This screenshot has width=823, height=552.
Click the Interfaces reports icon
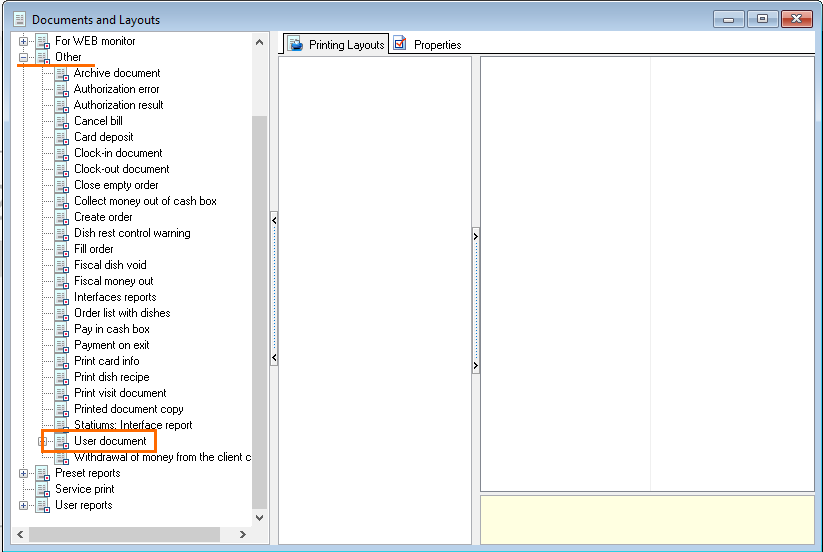pyautogui.click(x=62, y=298)
